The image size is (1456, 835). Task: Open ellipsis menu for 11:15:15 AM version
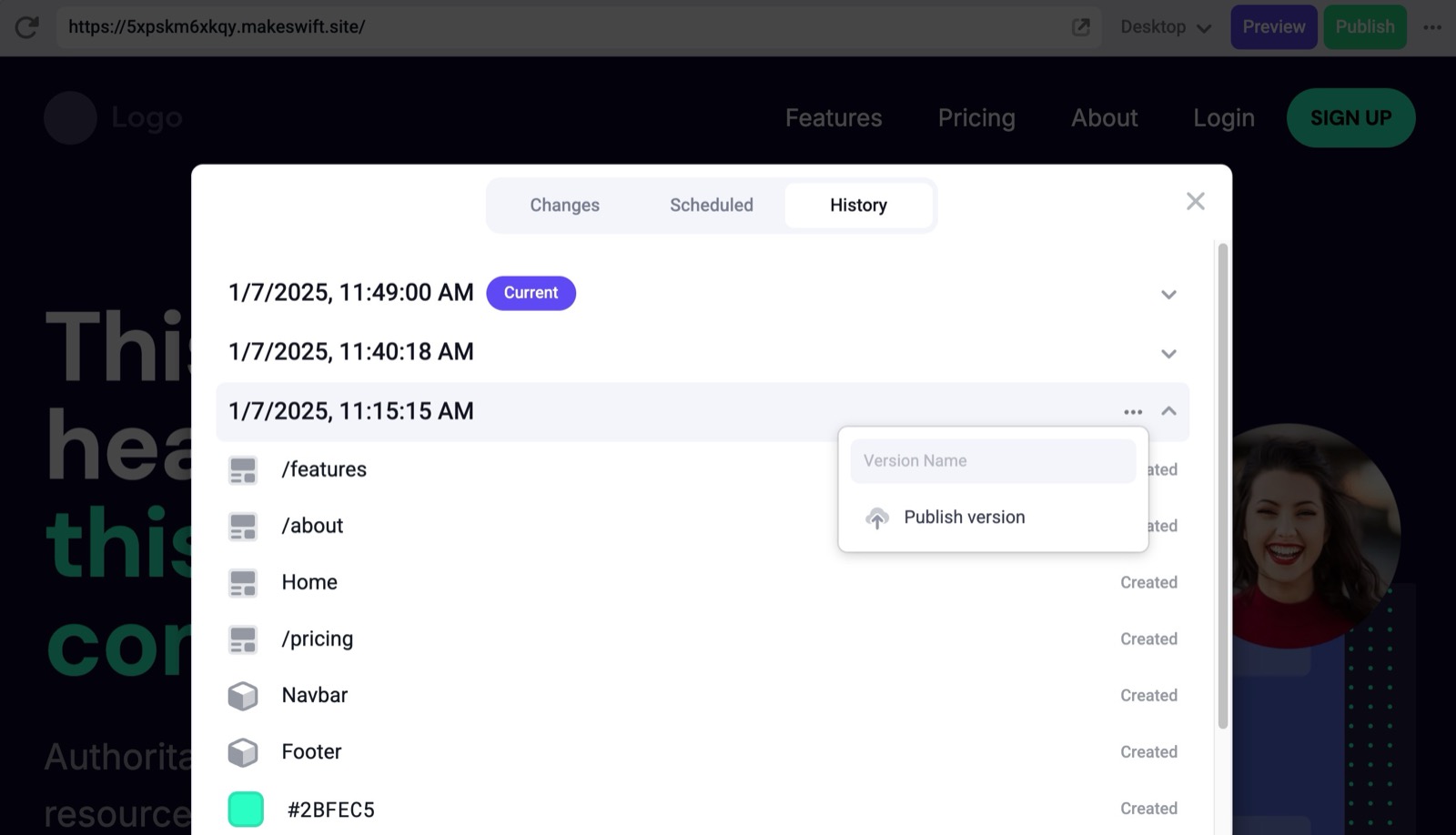(x=1132, y=412)
